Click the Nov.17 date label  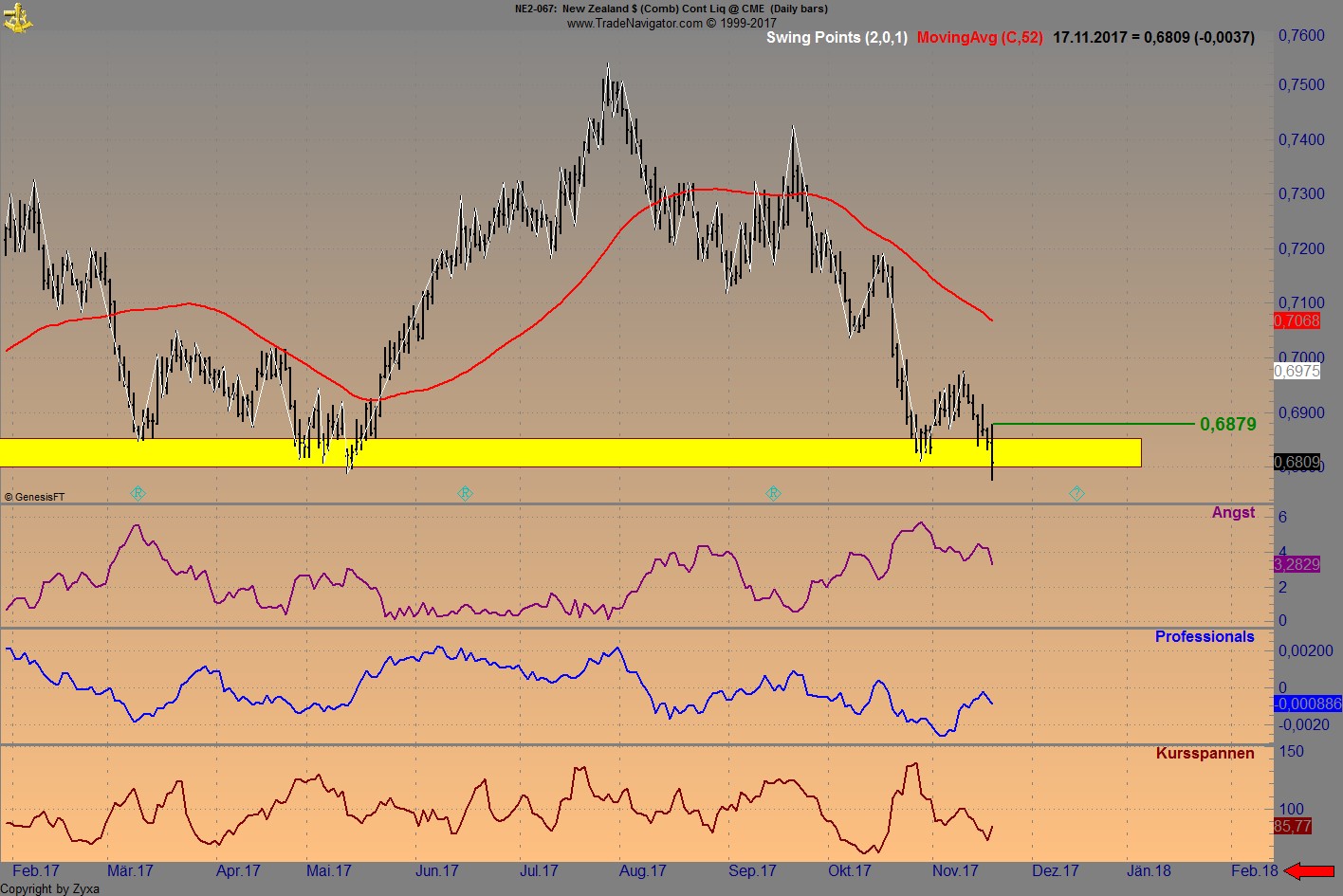pos(954,870)
